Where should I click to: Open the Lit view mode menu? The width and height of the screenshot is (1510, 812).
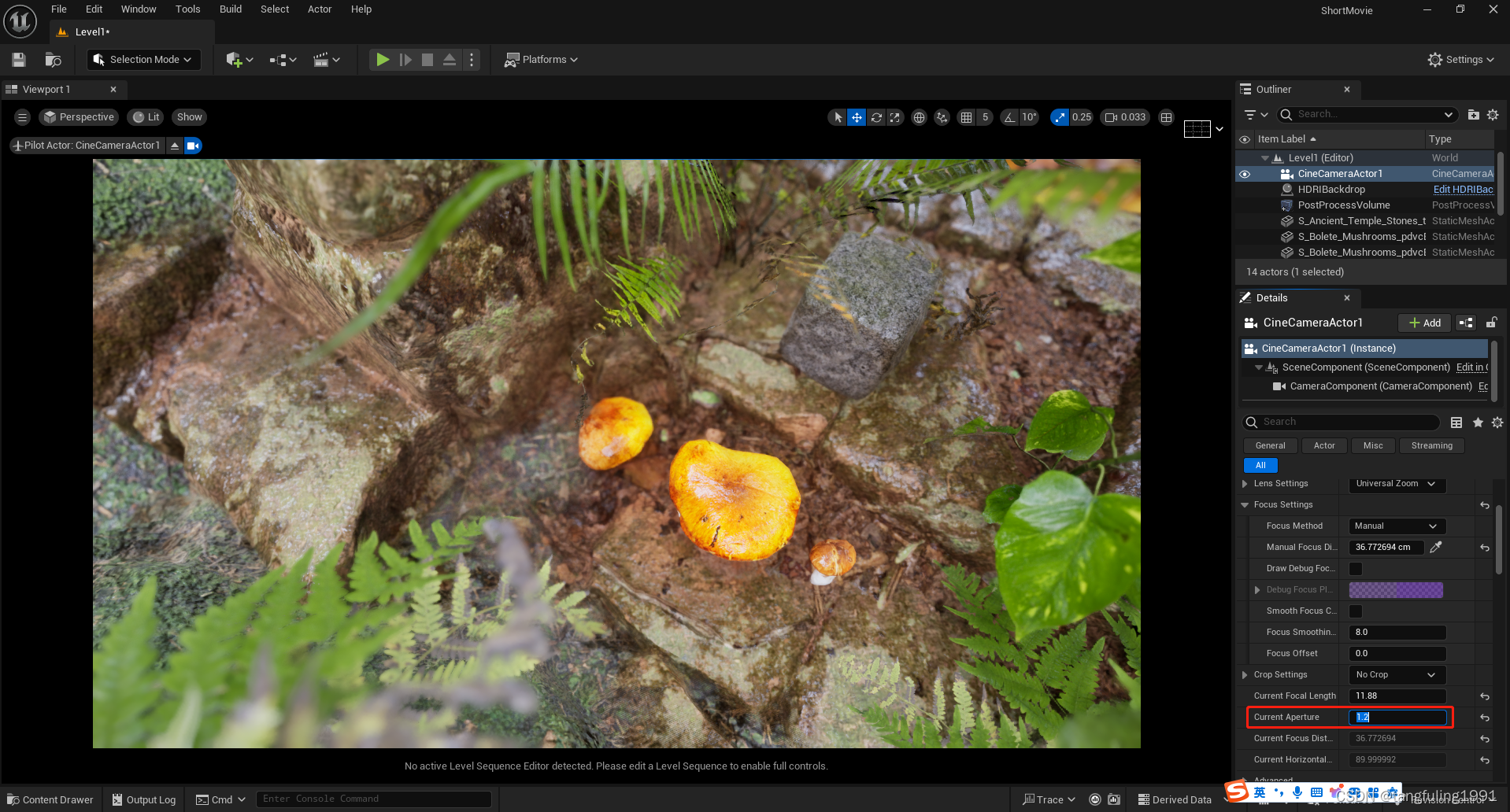pyautogui.click(x=146, y=117)
